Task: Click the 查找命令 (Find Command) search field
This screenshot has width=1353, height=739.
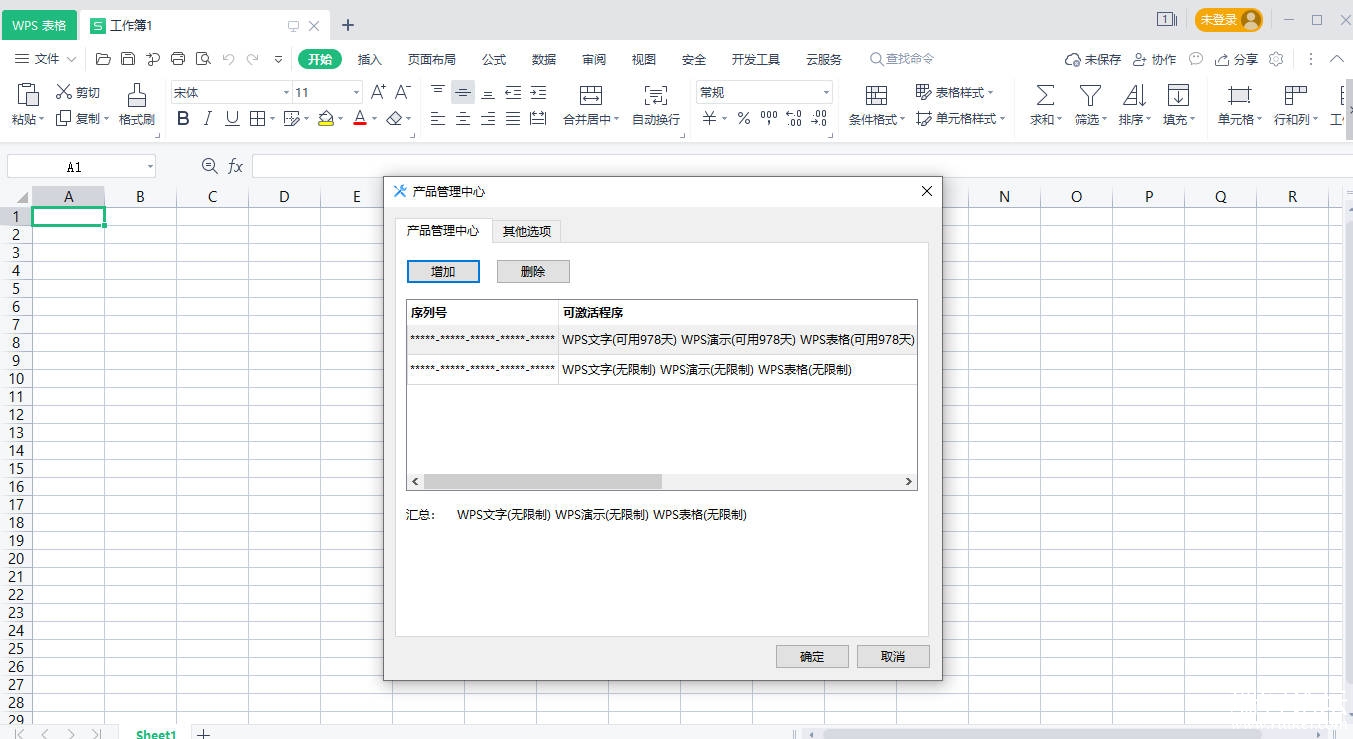Action: [x=902, y=59]
